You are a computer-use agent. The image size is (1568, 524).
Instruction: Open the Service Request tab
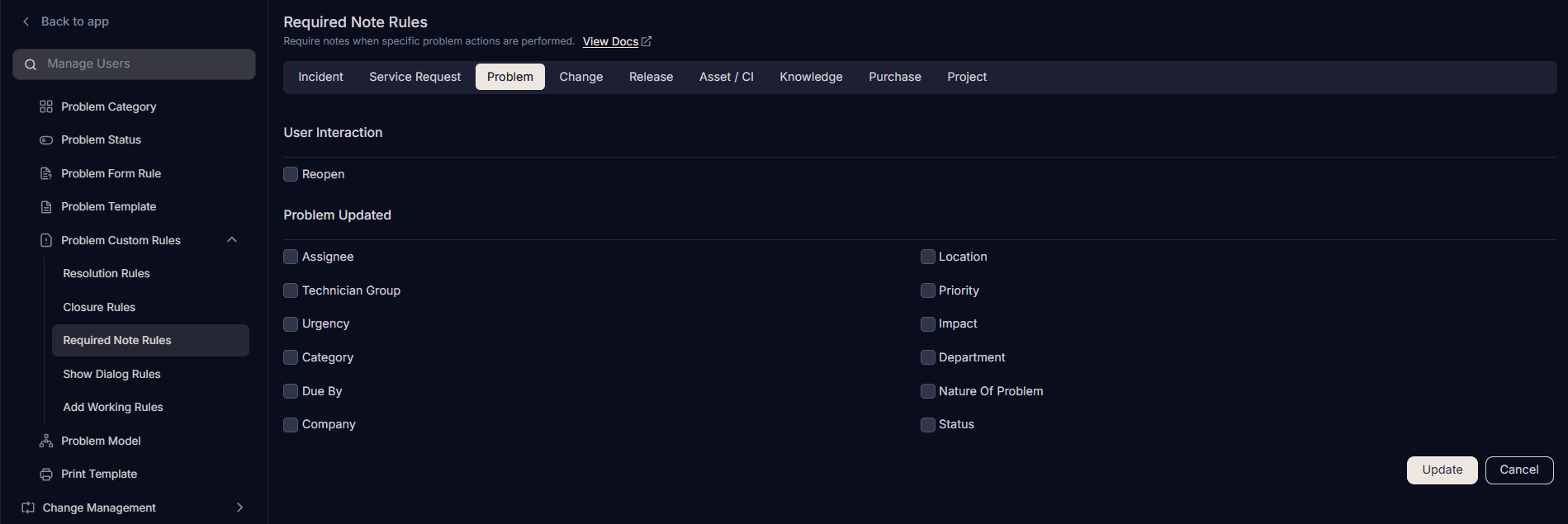415,77
